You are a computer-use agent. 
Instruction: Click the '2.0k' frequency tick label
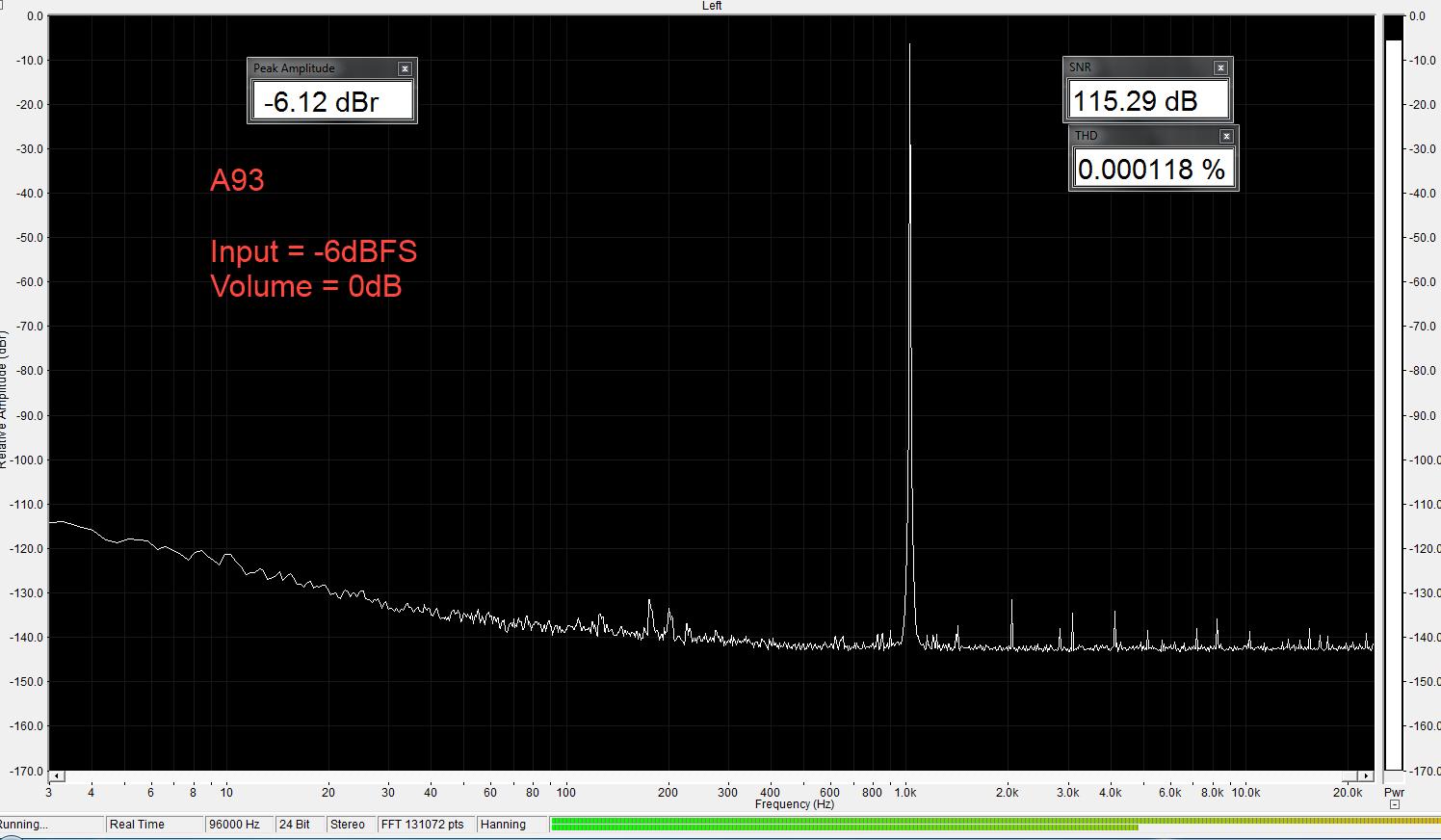point(1008,793)
